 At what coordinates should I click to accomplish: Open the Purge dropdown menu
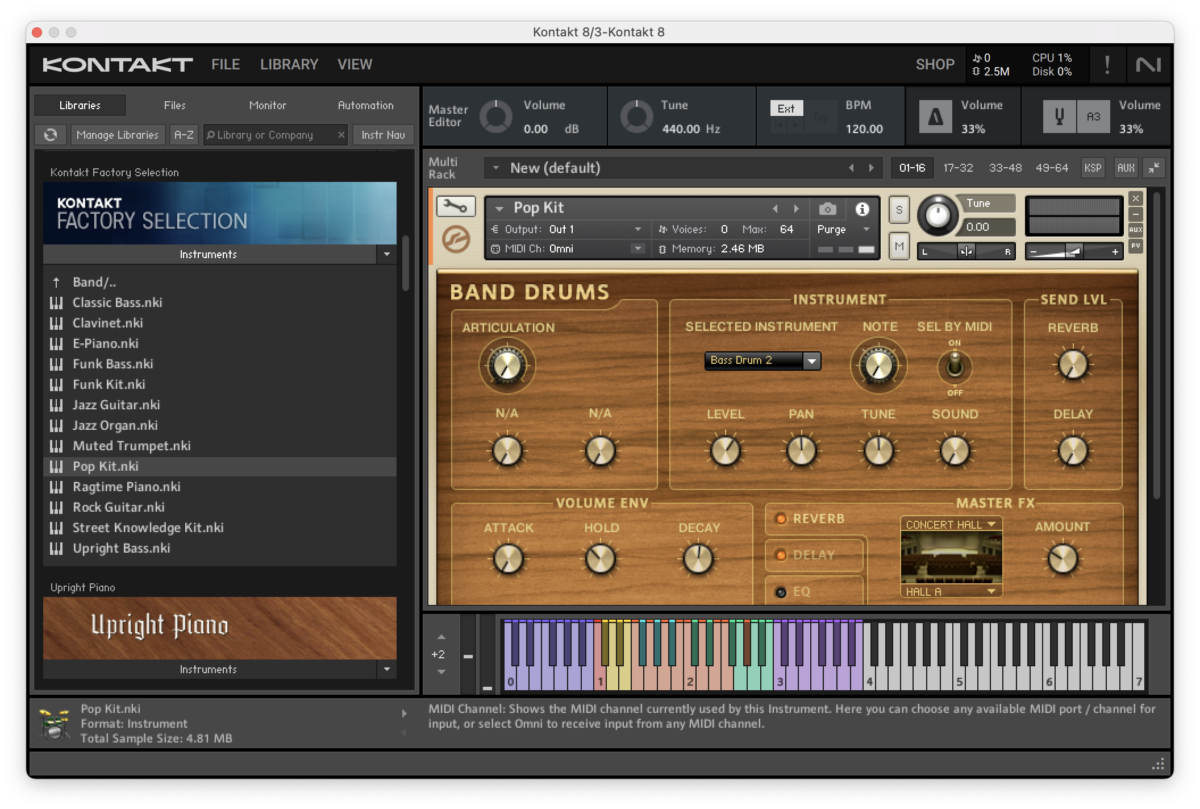(844, 230)
